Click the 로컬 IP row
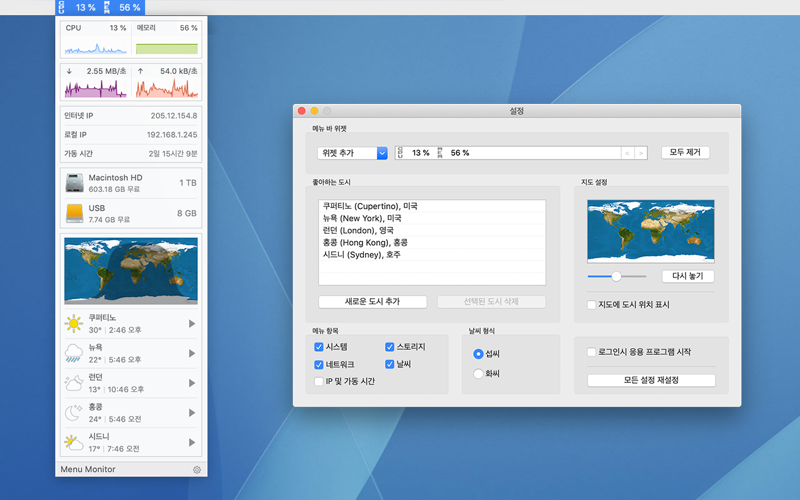The image size is (800, 500). tap(131, 135)
